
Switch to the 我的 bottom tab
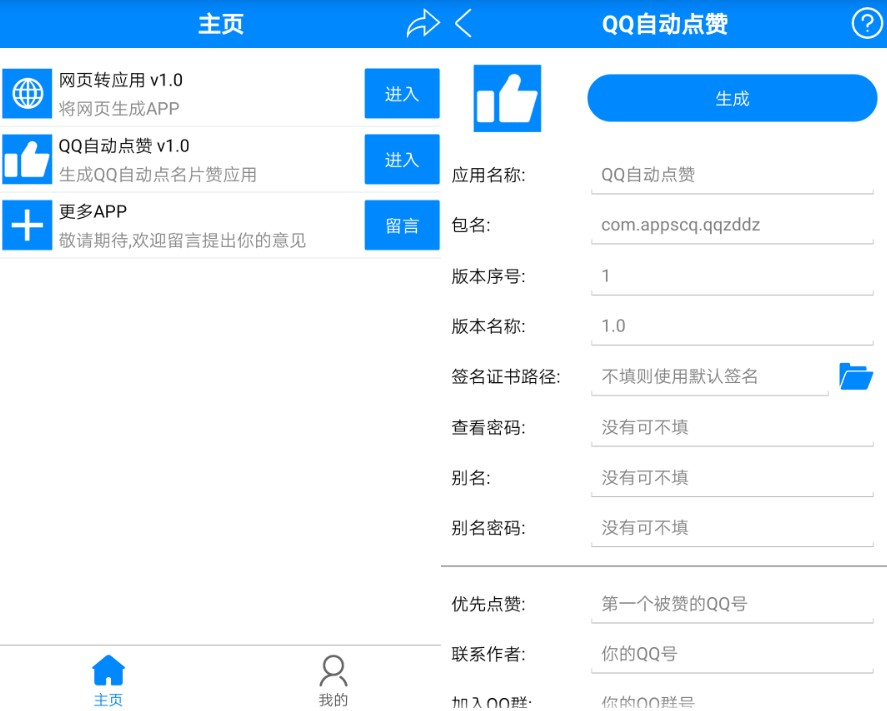coord(333,680)
